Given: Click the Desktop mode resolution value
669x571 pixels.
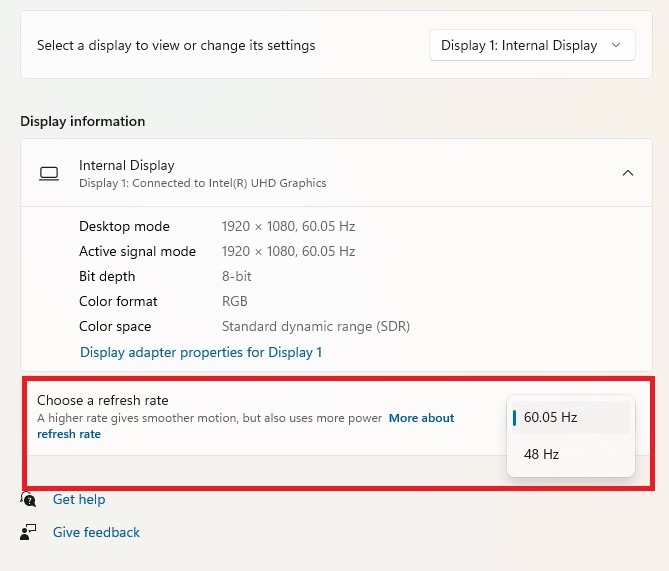Looking at the screenshot, I should [x=288, y=226].
